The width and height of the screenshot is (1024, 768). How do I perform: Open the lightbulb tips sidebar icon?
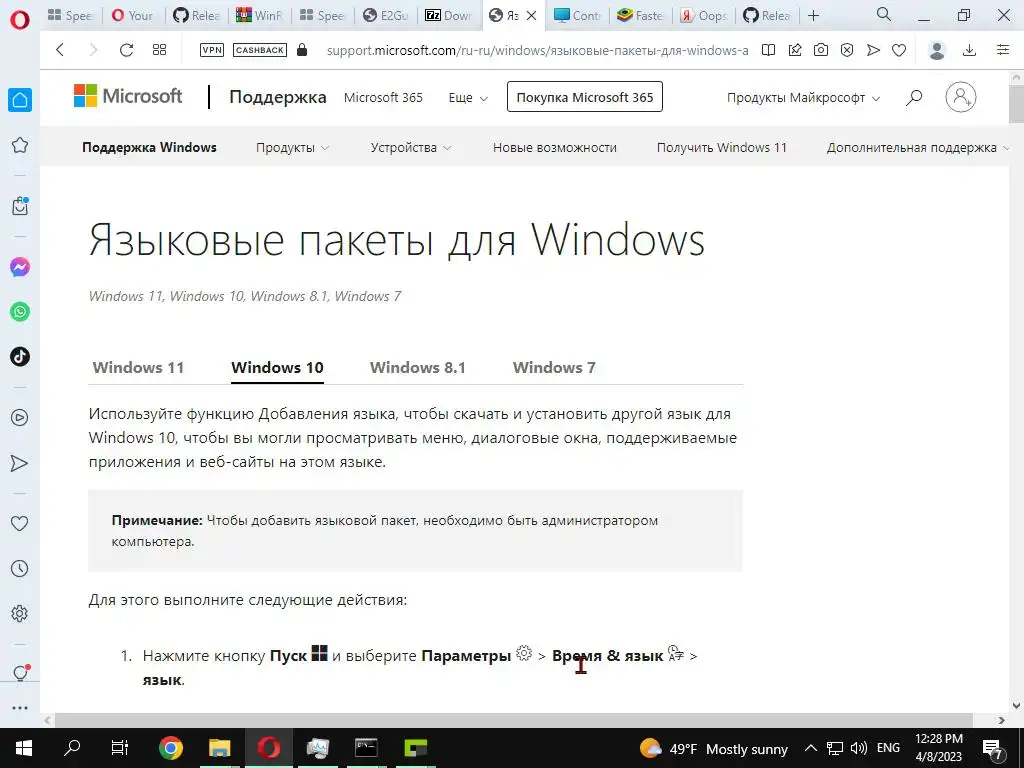tap(20, 673)
